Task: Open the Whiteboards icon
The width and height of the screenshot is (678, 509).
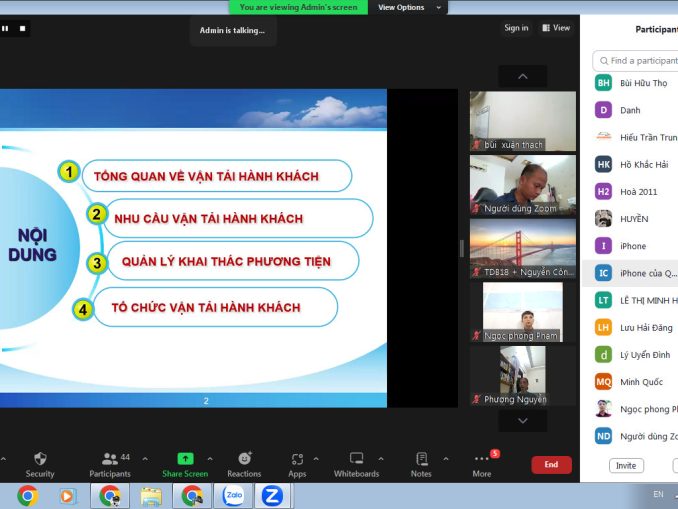Action: (356, 458)
